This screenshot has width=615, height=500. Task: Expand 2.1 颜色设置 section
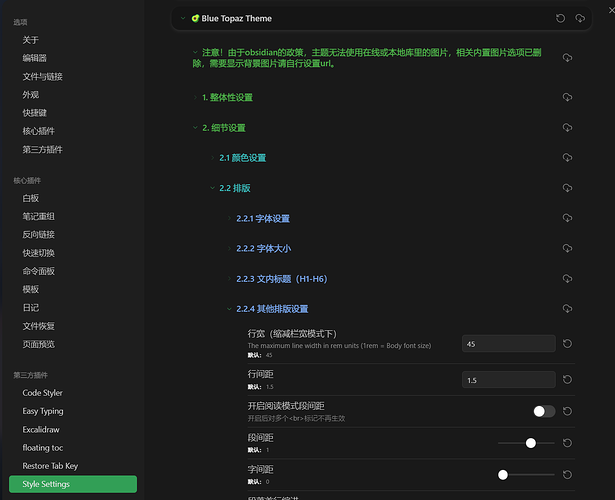[212, 158]
